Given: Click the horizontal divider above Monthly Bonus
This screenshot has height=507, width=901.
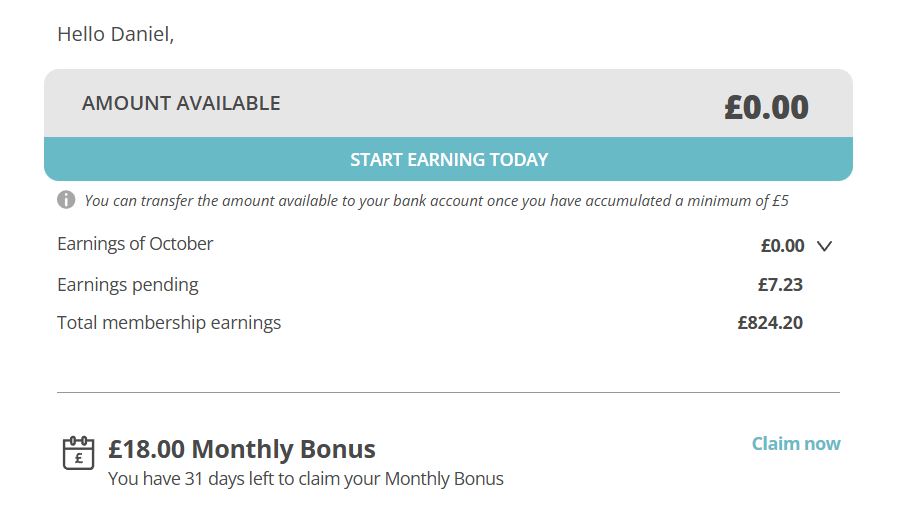Looking at the screenshot, I should (448, 393).
